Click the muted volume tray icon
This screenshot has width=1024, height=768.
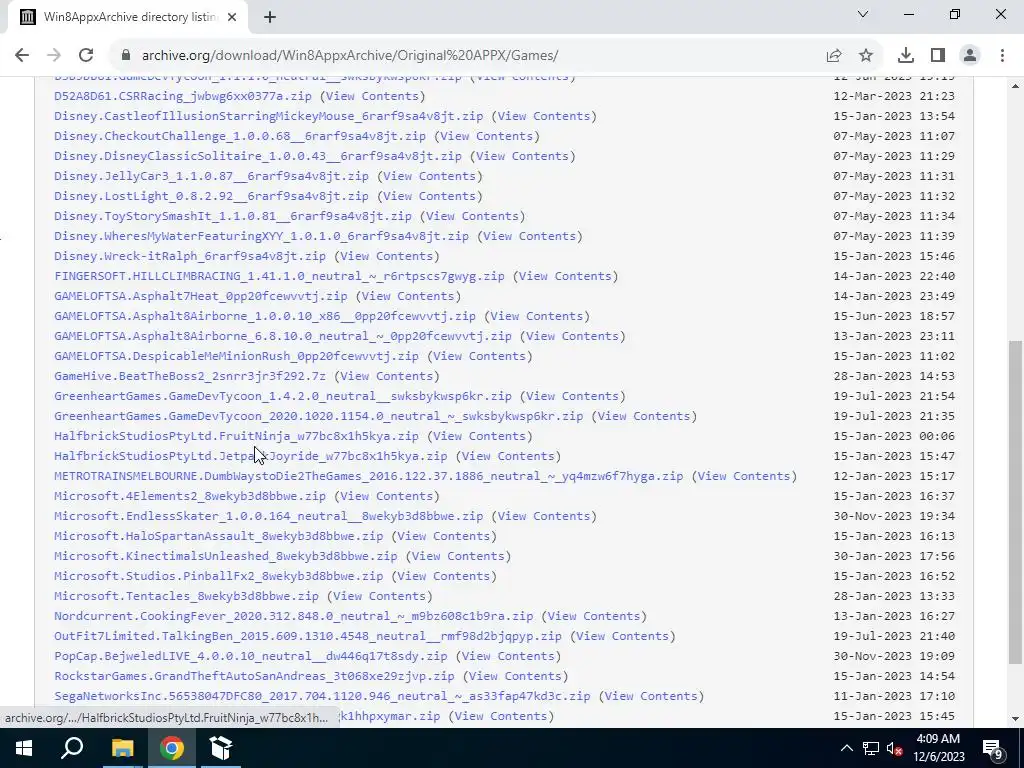[895, 748]
